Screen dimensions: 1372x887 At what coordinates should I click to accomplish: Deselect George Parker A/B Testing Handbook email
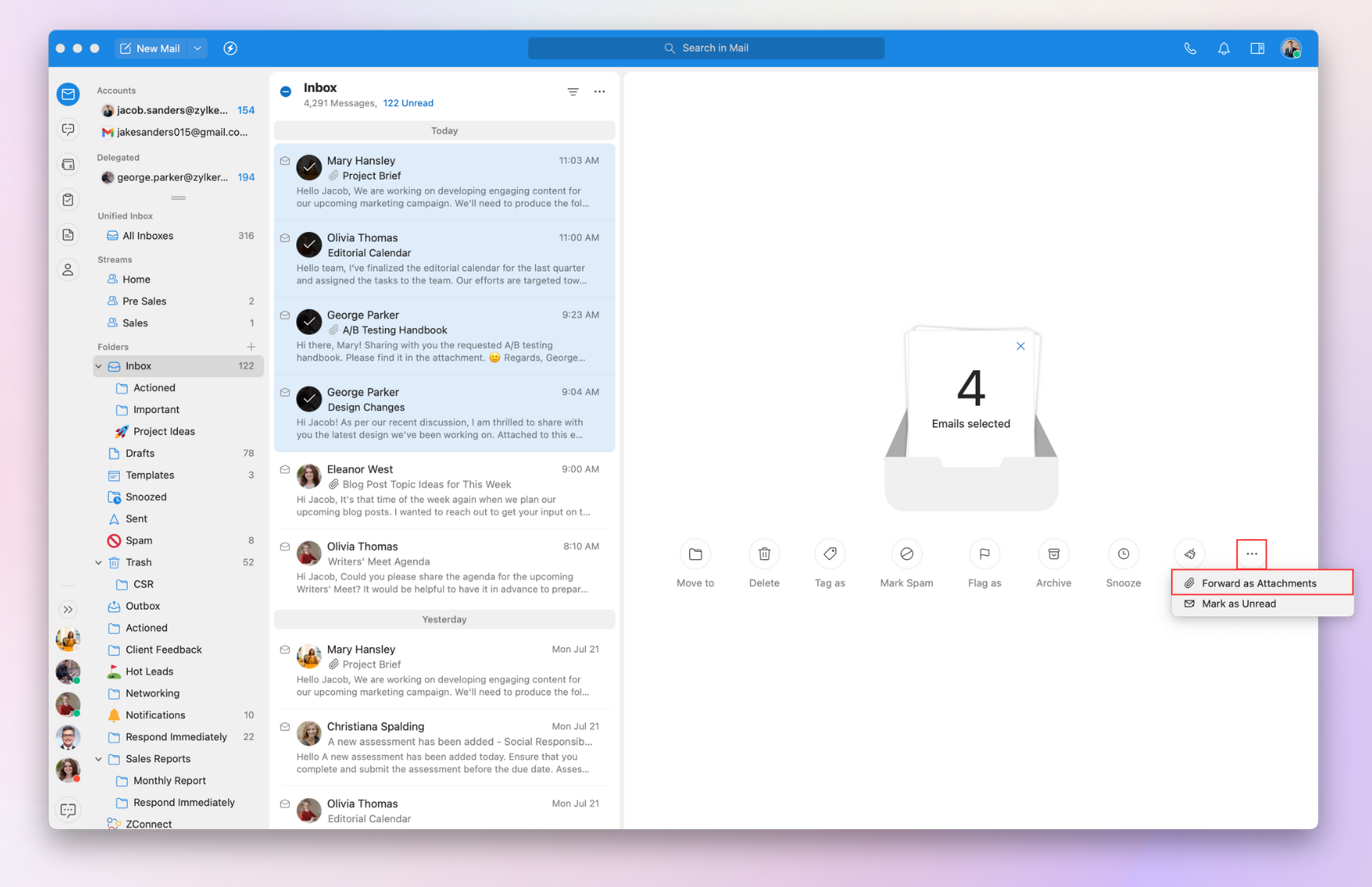tap(309, 322)
